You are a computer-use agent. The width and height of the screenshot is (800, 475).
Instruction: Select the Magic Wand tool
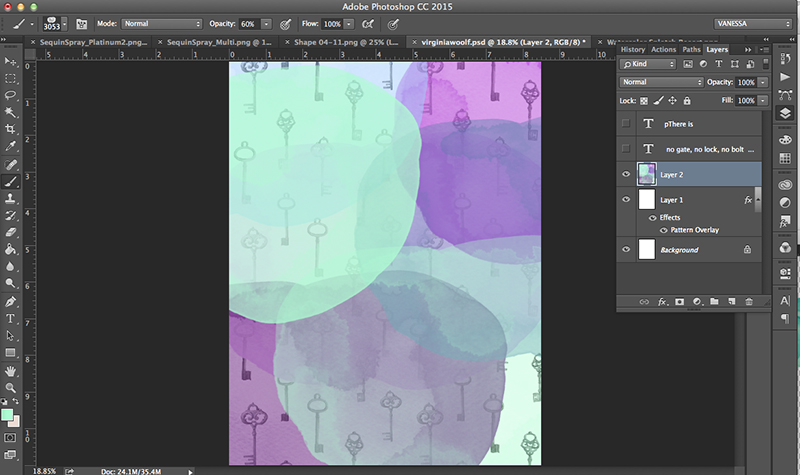tap(10, 112)
